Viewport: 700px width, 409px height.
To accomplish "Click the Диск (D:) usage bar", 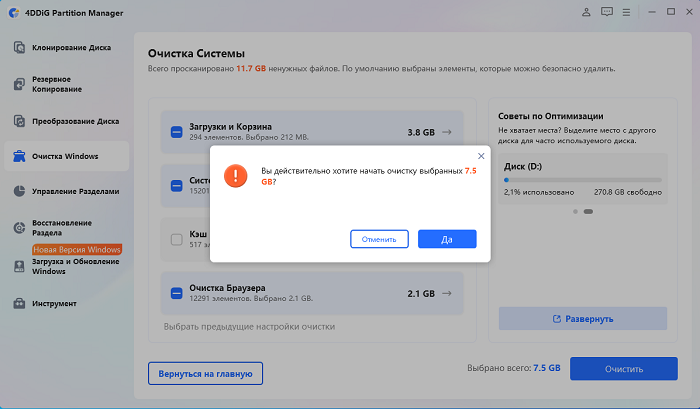I will pos(583,180).
